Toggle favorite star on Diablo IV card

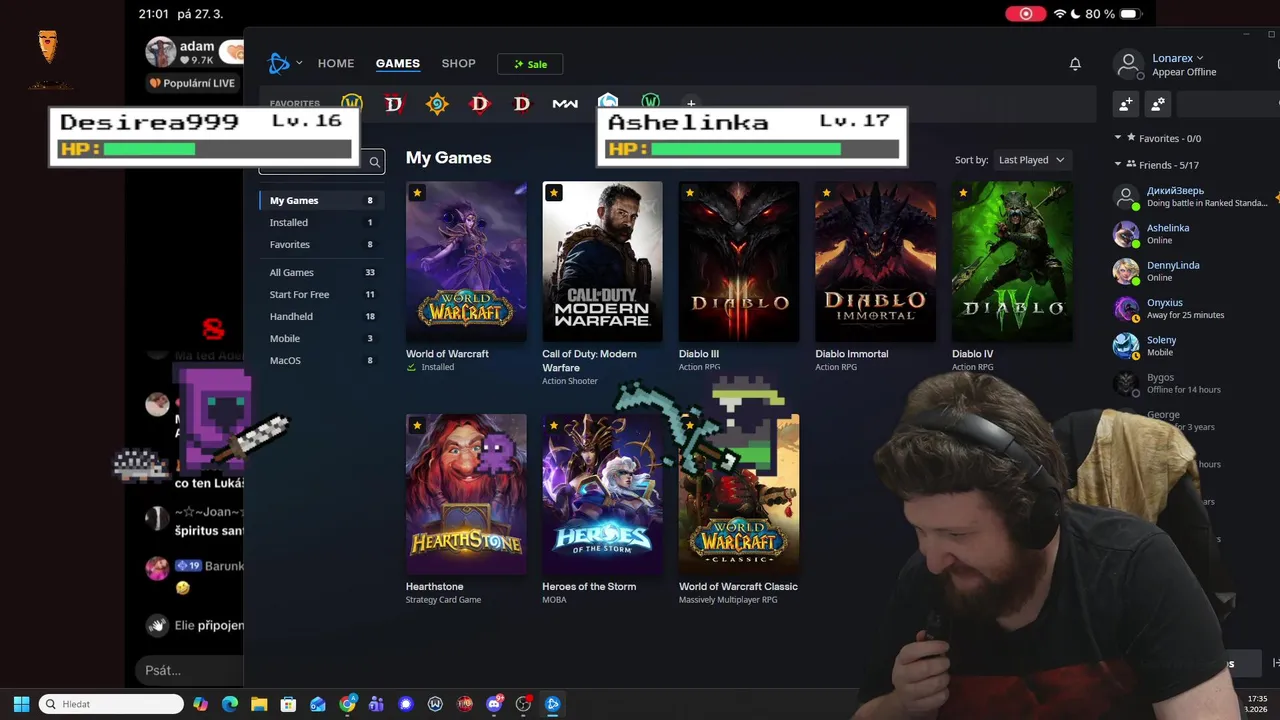[963, 193]
